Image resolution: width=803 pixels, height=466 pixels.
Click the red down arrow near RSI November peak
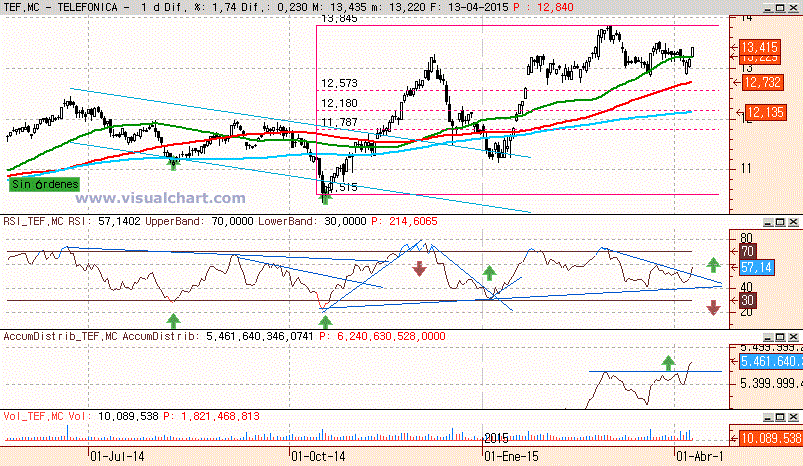coord(419,268)
